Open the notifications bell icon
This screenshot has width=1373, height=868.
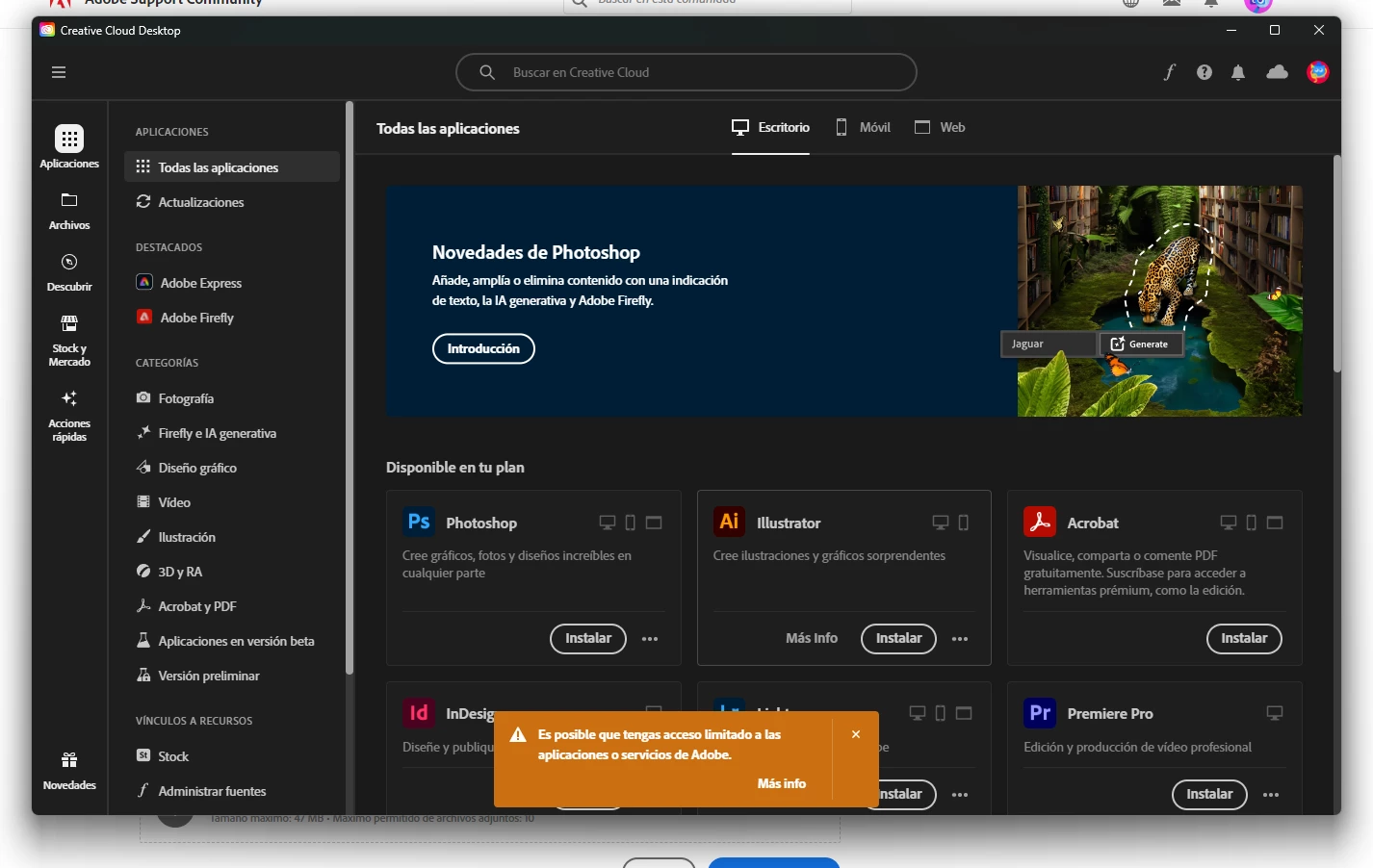(1238, 72)
